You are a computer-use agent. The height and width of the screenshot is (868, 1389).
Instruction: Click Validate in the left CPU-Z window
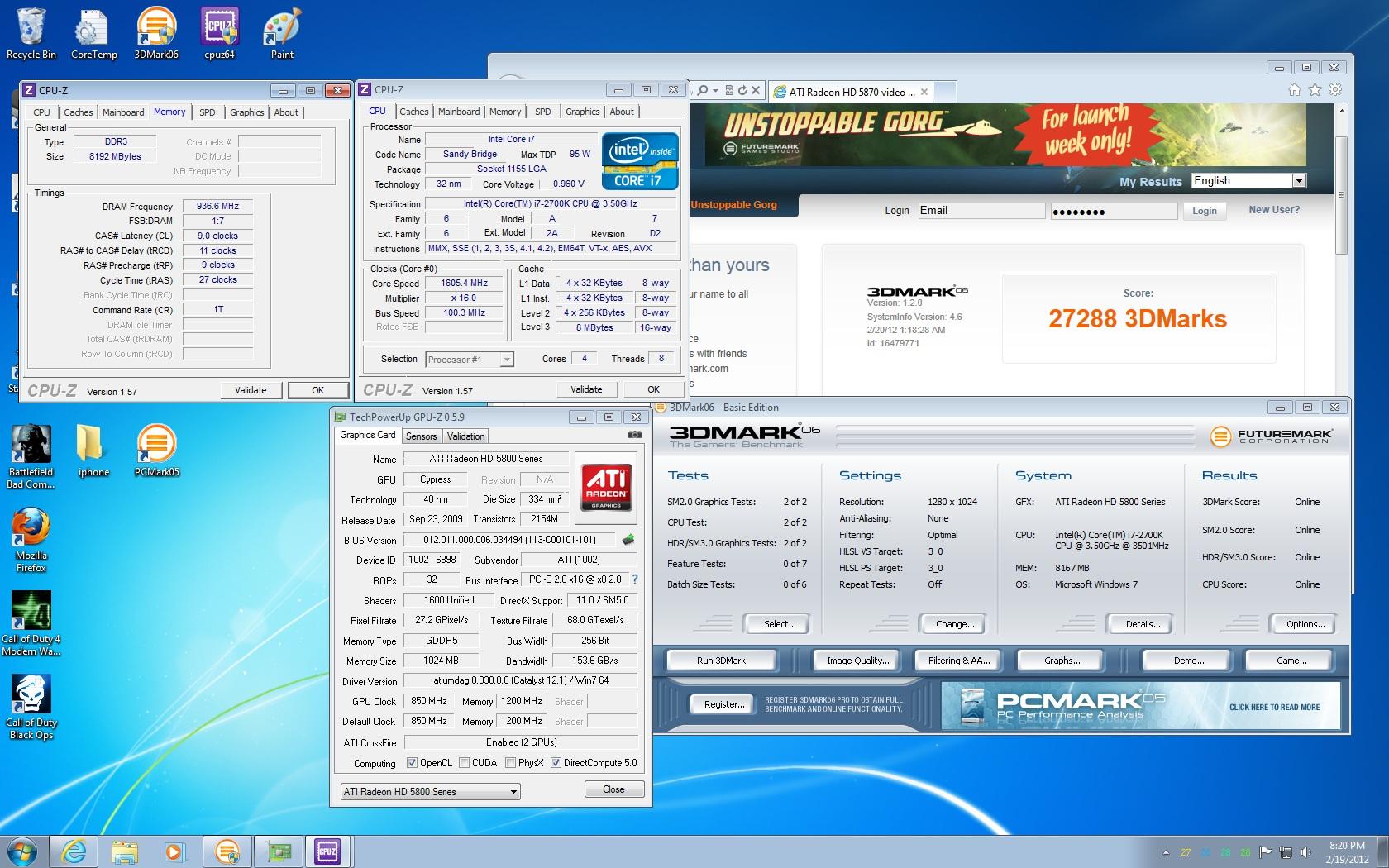coord(251,390)
